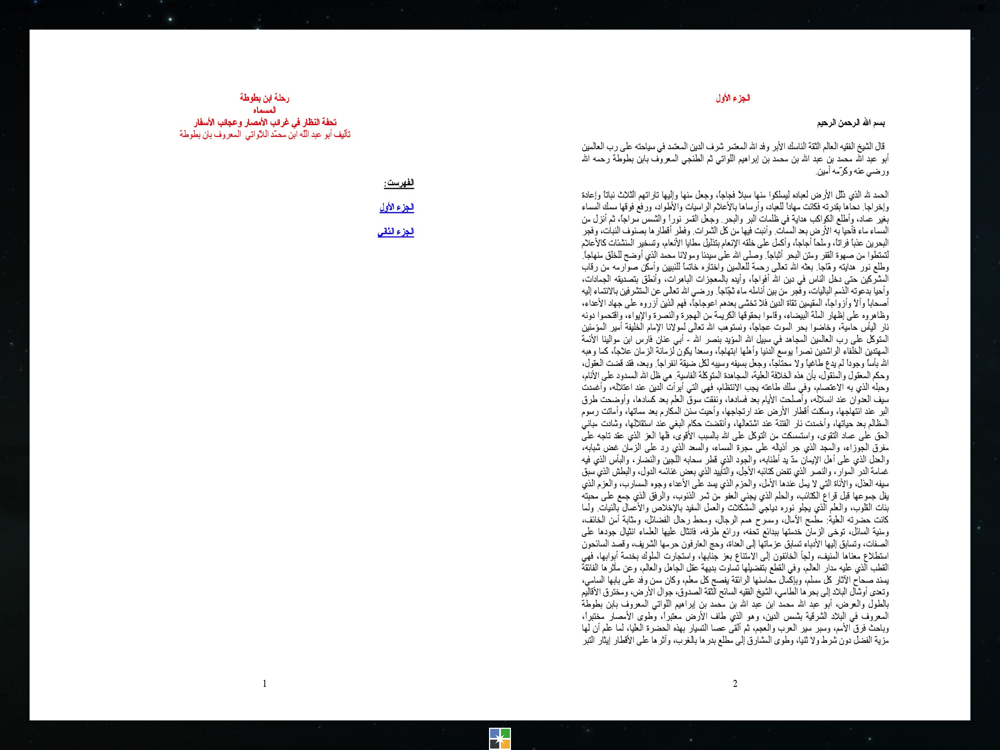Click the four-colored square icon below the pages
Screen dimensions: 1000x750
[x=500, y=739]
